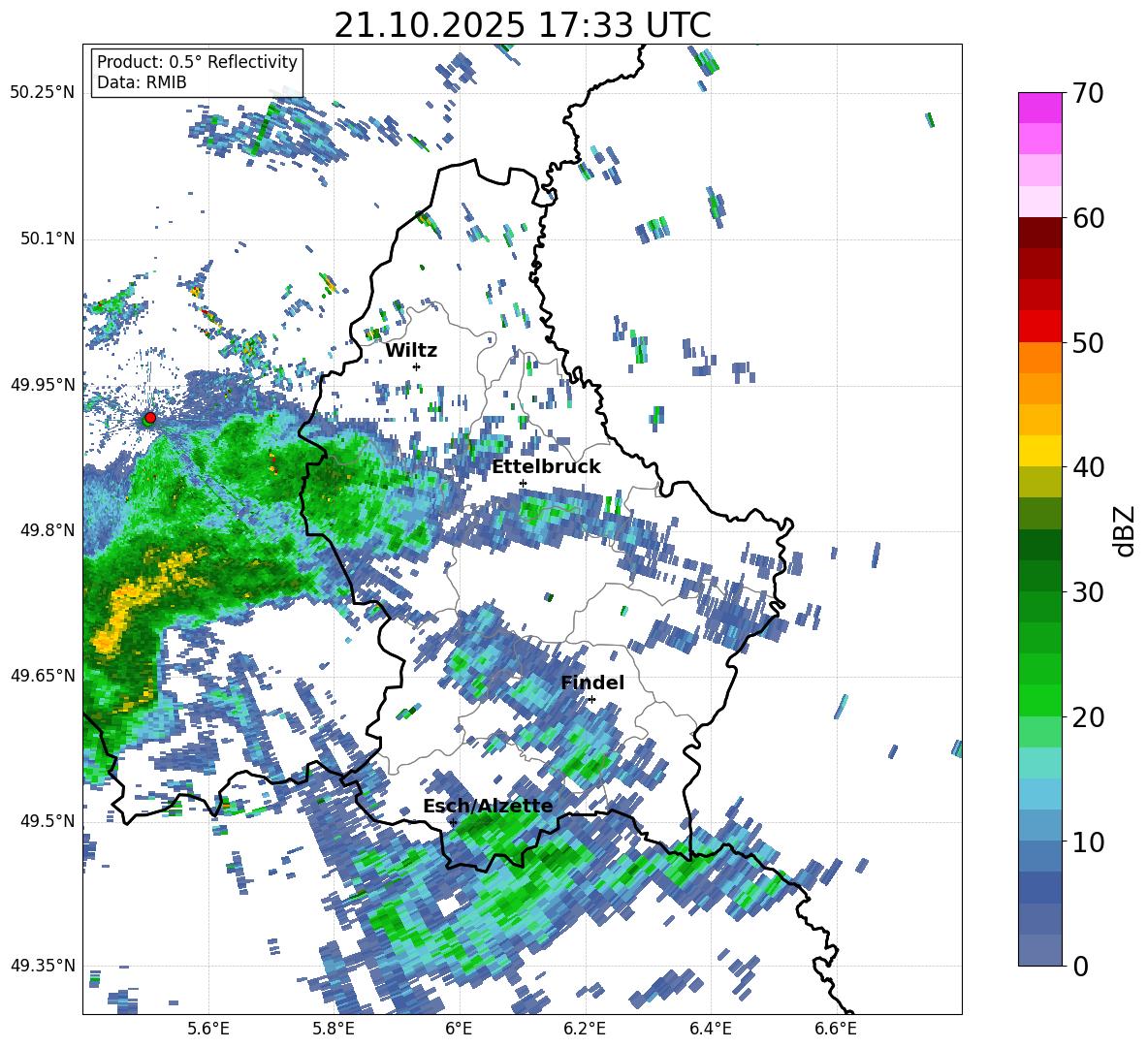
Task: Click the 20 dBZ colorbar tick label
Action: (1087, 717)
